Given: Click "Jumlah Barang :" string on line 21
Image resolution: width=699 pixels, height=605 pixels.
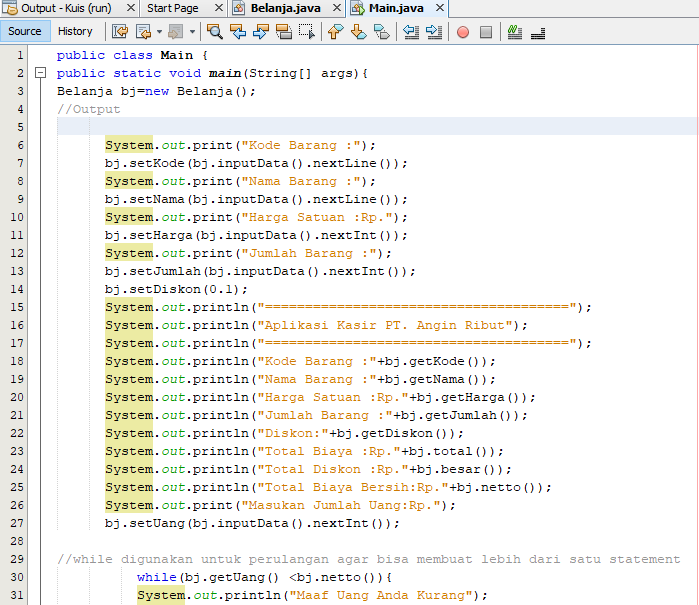Looking at the screenshot, I should [325, 416].
